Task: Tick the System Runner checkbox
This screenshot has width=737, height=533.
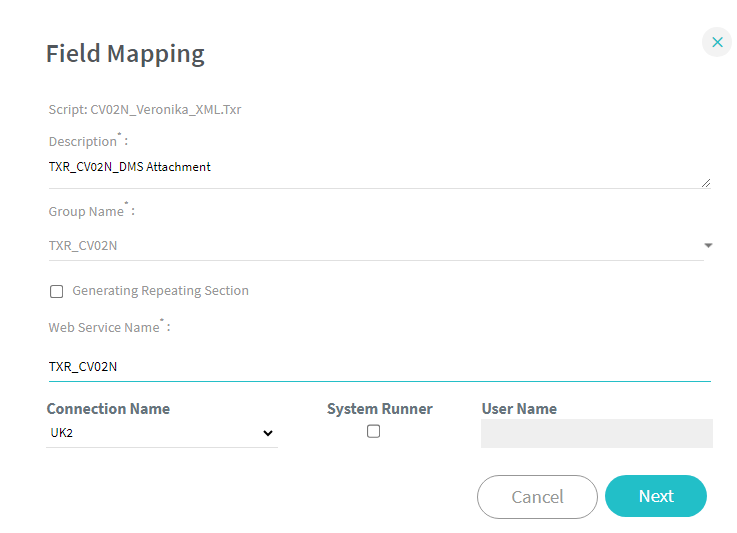Action: pos(373,431)
